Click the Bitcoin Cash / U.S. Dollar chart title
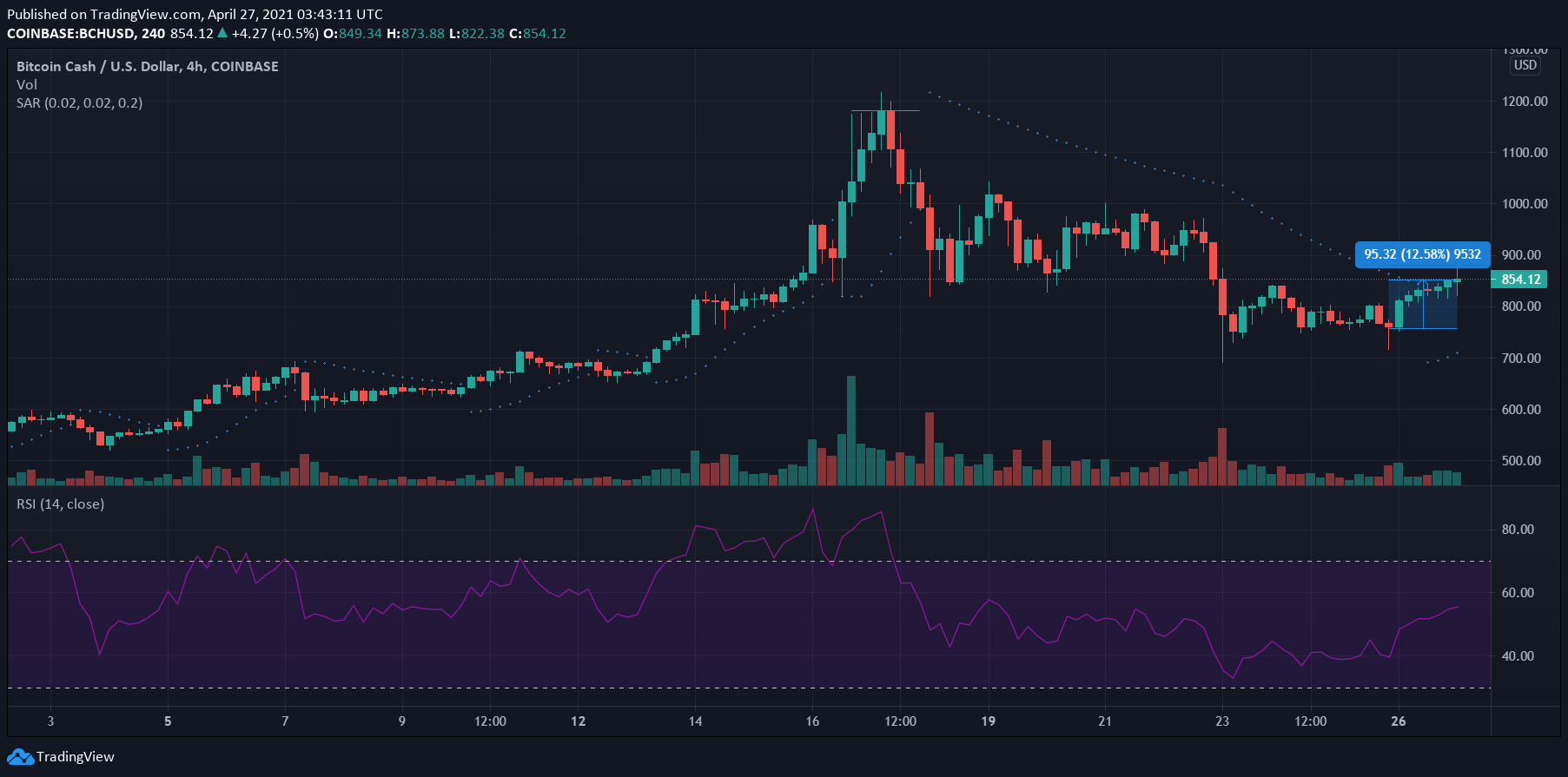 tap(148, 66)
